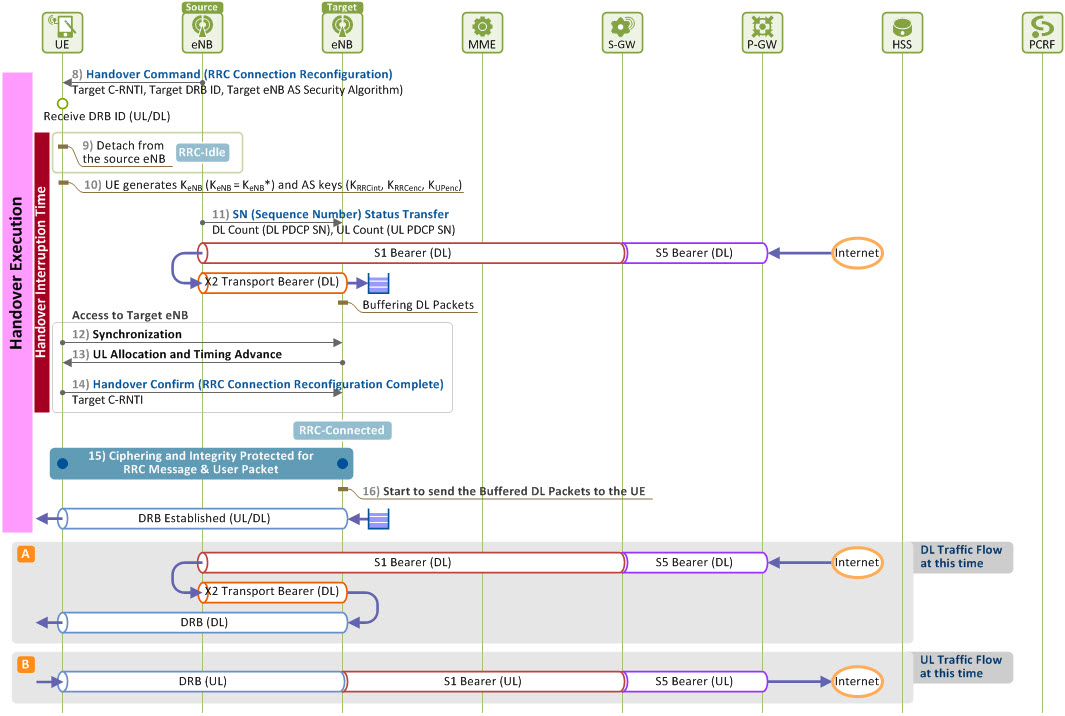Click the S5 Bearer (UL) tube
Viewport: 1065px width, 716px height.
pos(693,681)
